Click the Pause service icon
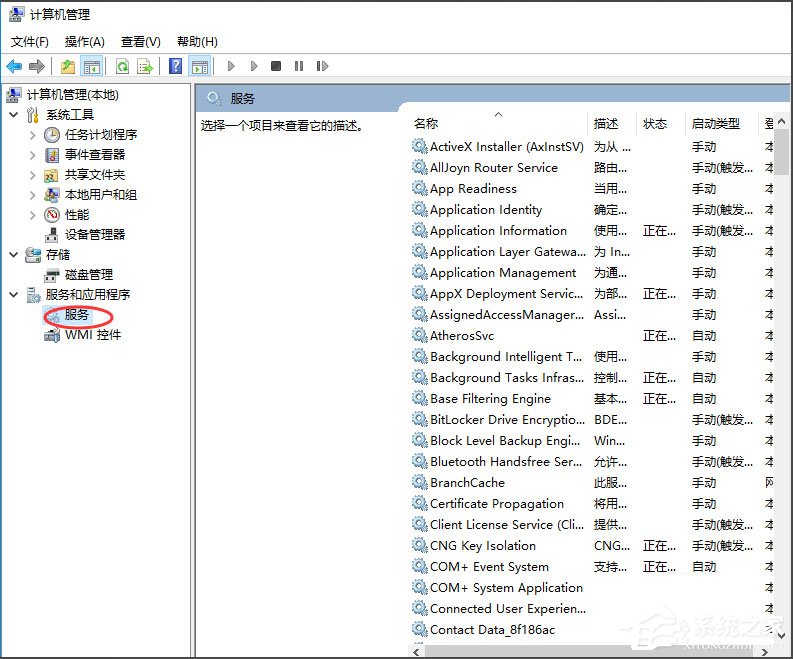 tap(299, 66)
